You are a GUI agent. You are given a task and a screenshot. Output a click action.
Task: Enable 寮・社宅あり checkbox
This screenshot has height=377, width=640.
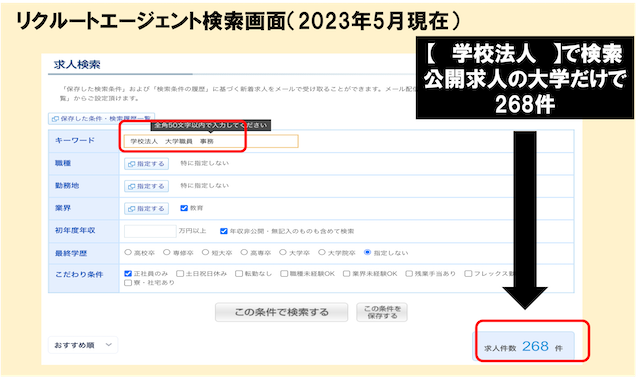[128, 282]
